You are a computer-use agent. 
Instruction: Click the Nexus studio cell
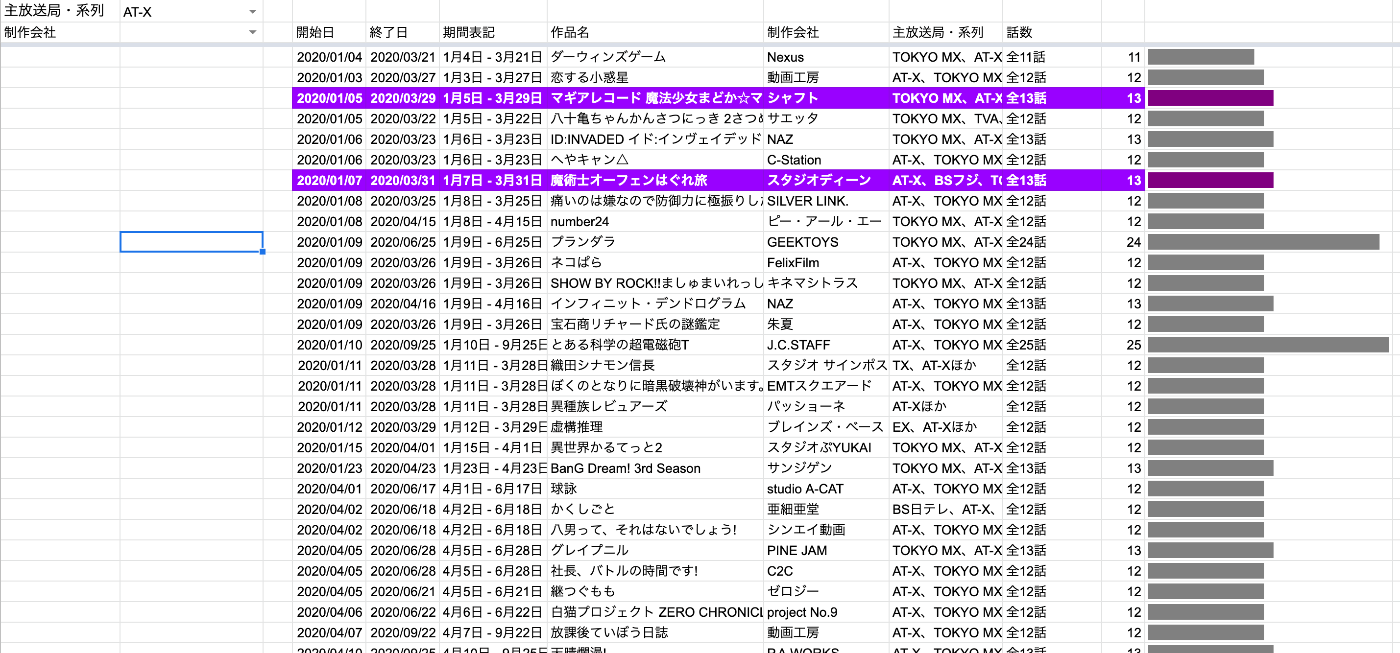tap(826, 57)
